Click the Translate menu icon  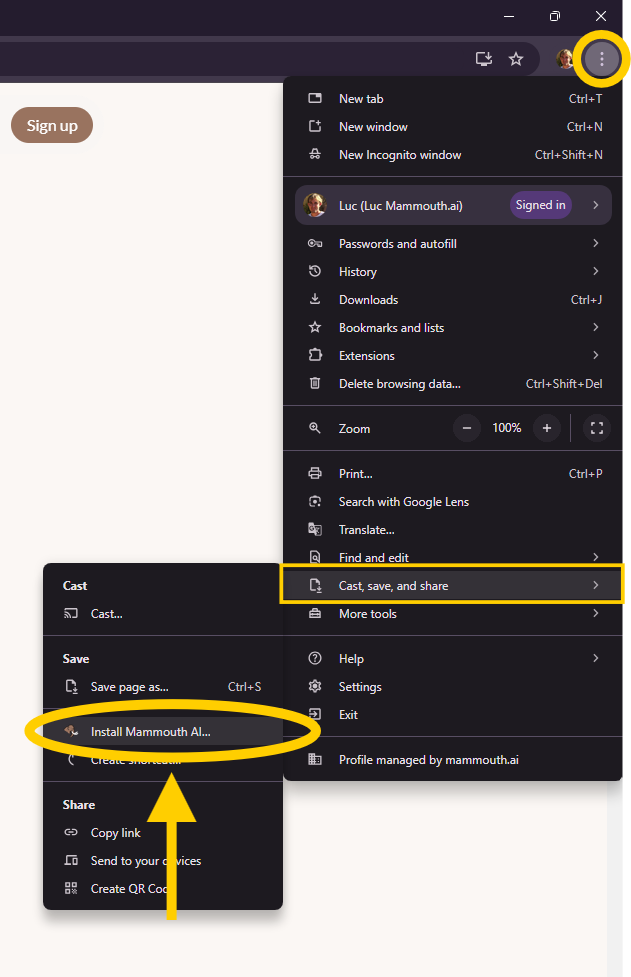(314, 529)
